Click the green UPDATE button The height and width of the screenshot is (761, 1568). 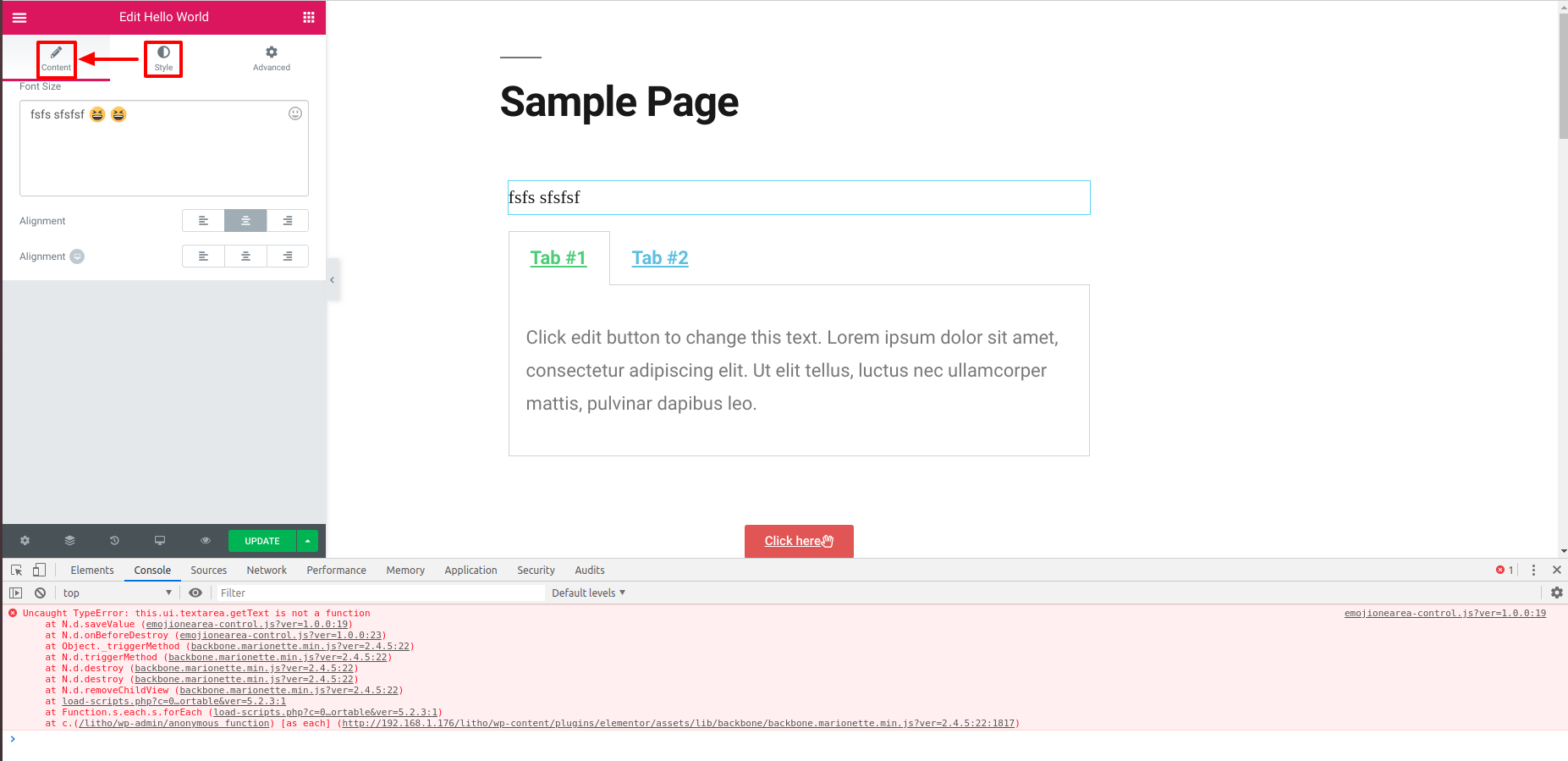[x=262, y=541]
